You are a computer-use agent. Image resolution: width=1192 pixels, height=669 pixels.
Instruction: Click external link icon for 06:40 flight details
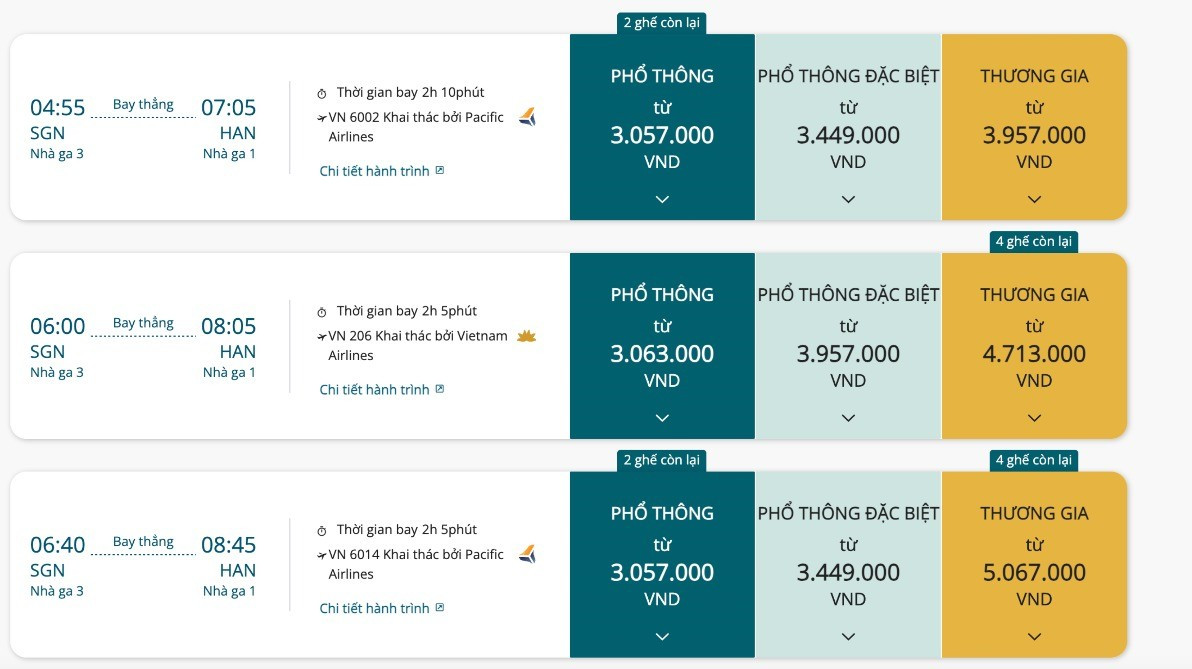(x=440, y=607)
